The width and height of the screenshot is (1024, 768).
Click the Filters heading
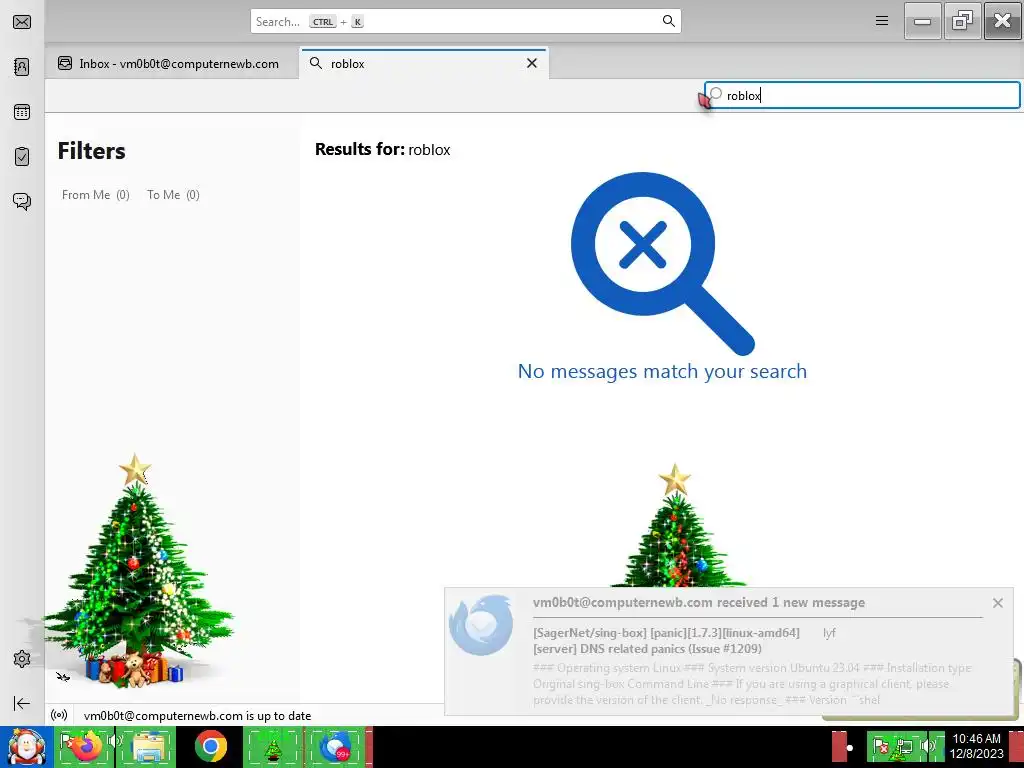(91, 151)
